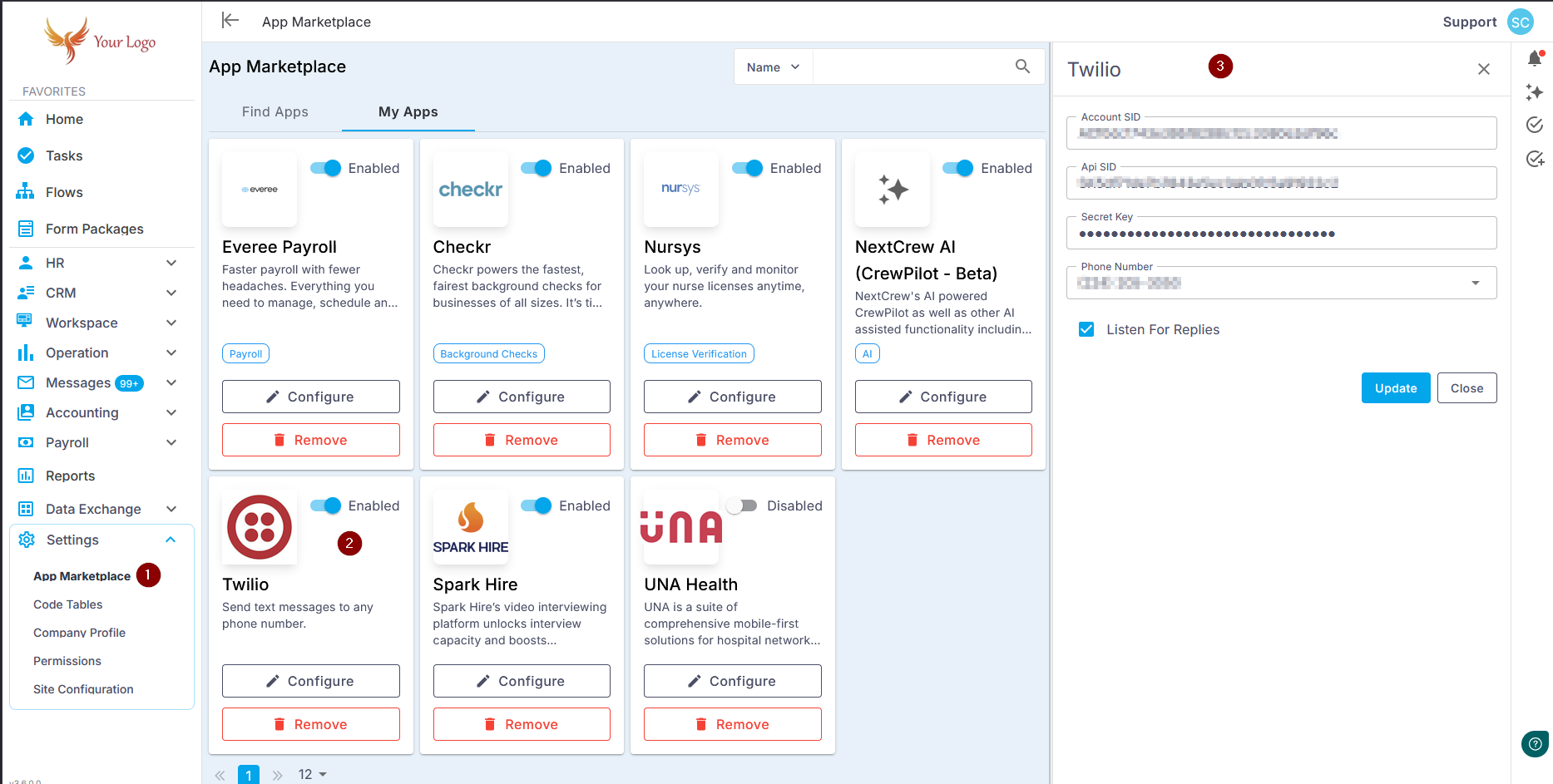Open the AI sparkle icon in right rail

tap(1535, 92)
